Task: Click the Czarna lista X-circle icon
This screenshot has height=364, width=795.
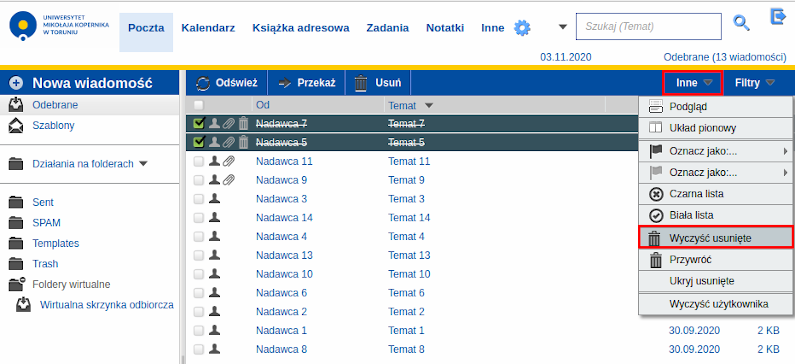Action: click(x=656, y=194)
